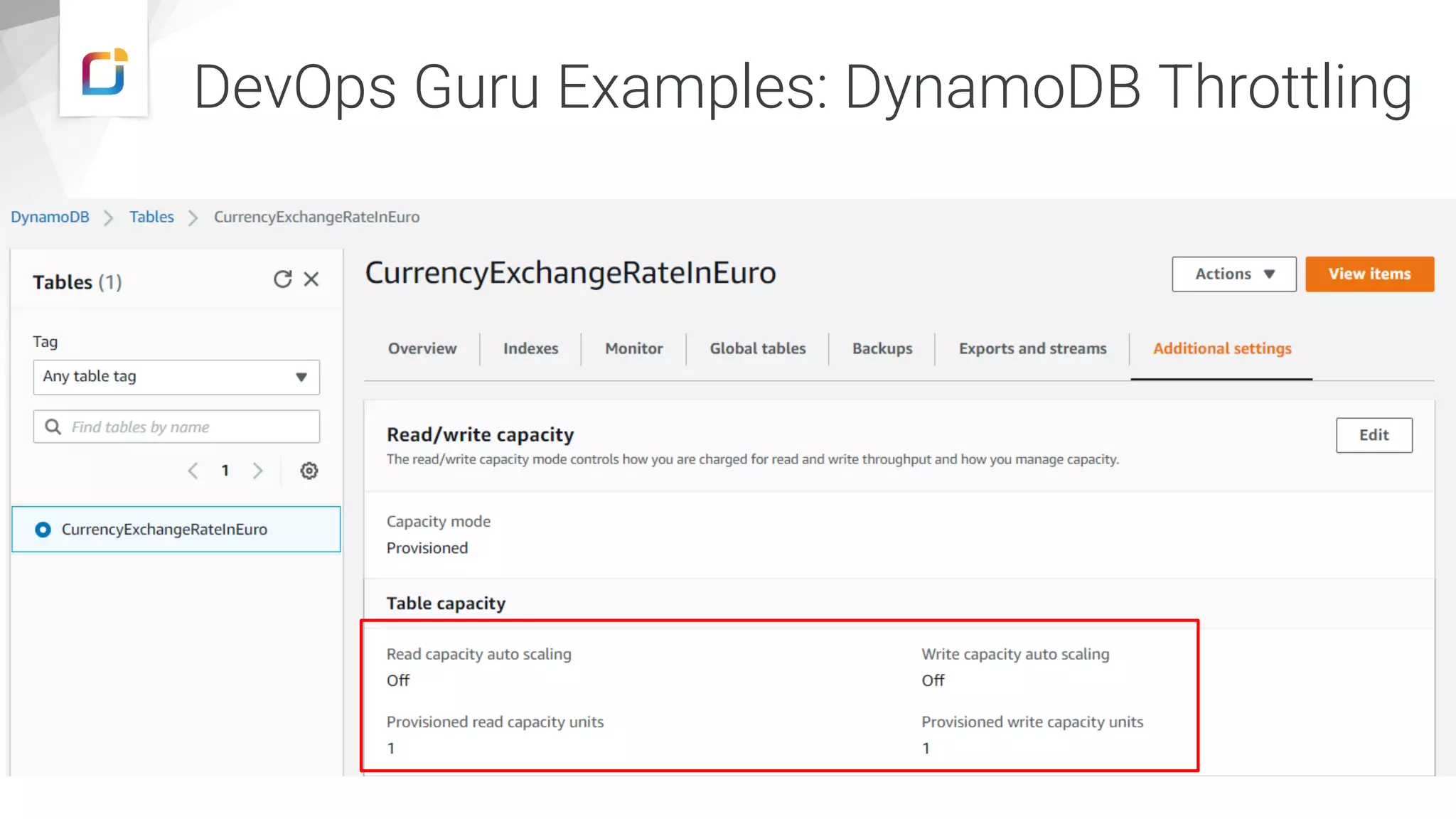Select CurrencyExchangeRateInEuro radio button
The height and width of the screenshot is (819, 1456).
[x=43, y=530]
